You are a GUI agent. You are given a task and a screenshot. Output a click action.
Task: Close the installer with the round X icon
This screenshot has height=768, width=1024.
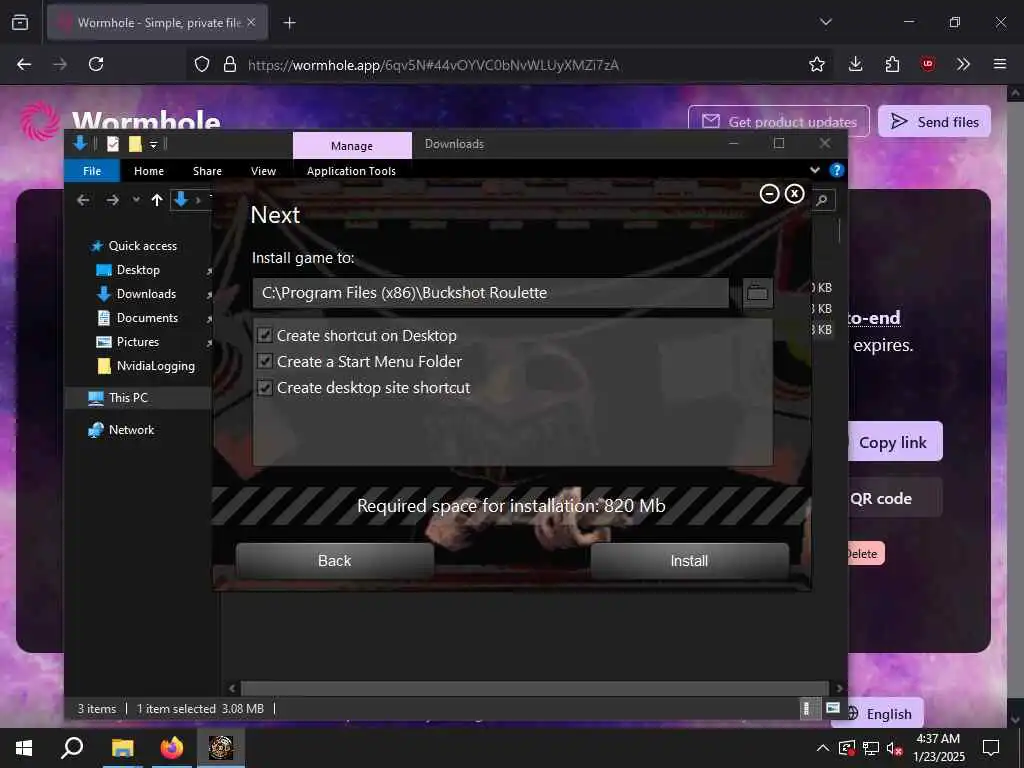794,194
